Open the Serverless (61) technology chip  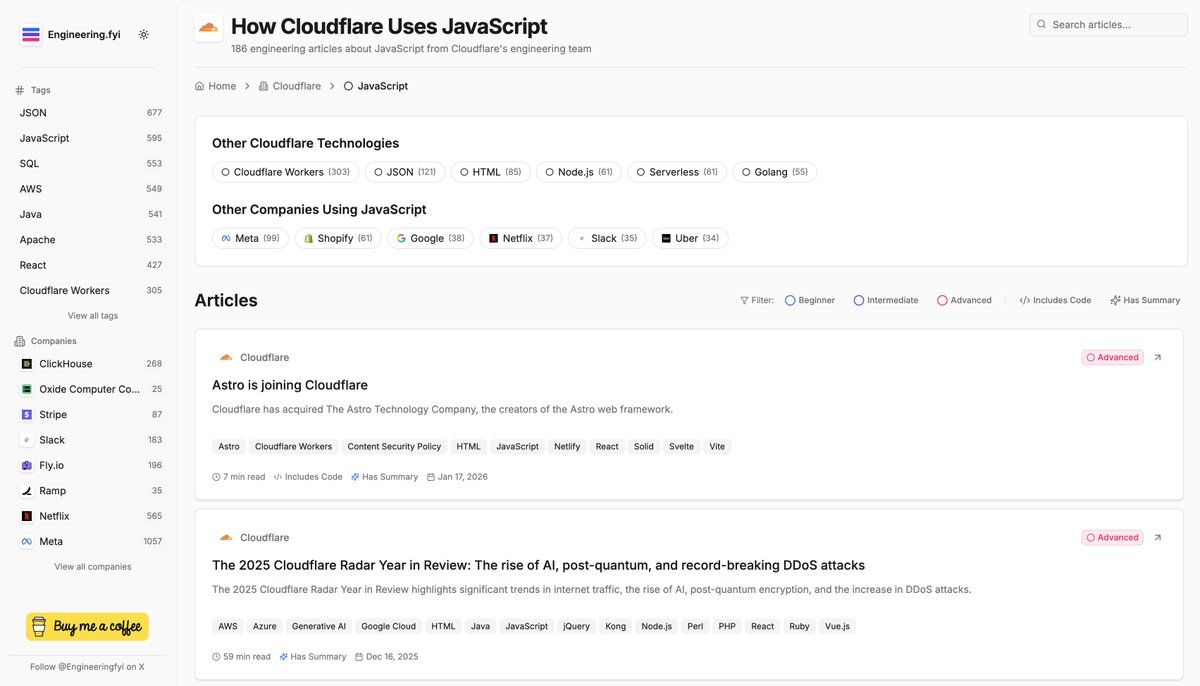(x=677, y=172)
